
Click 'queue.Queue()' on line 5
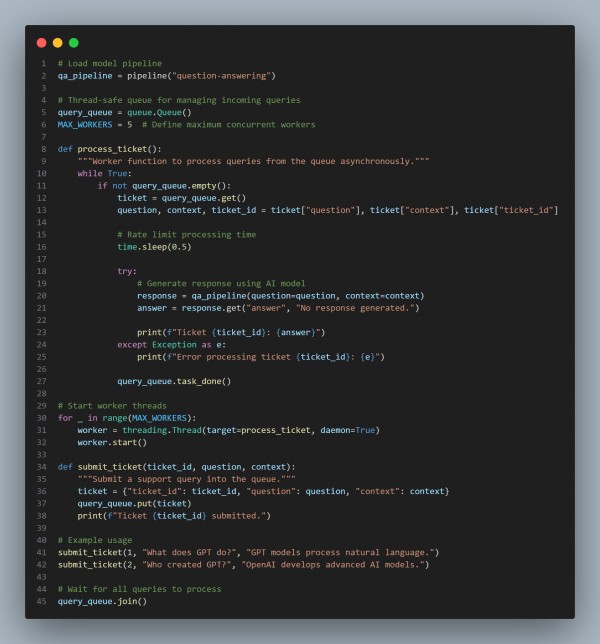click(159, 112)
